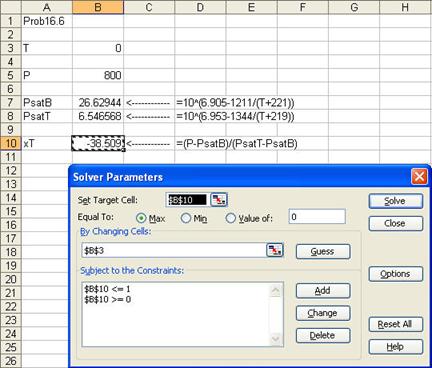Open Solver Options
Screen dimensions: 432x368
point(396,274)
